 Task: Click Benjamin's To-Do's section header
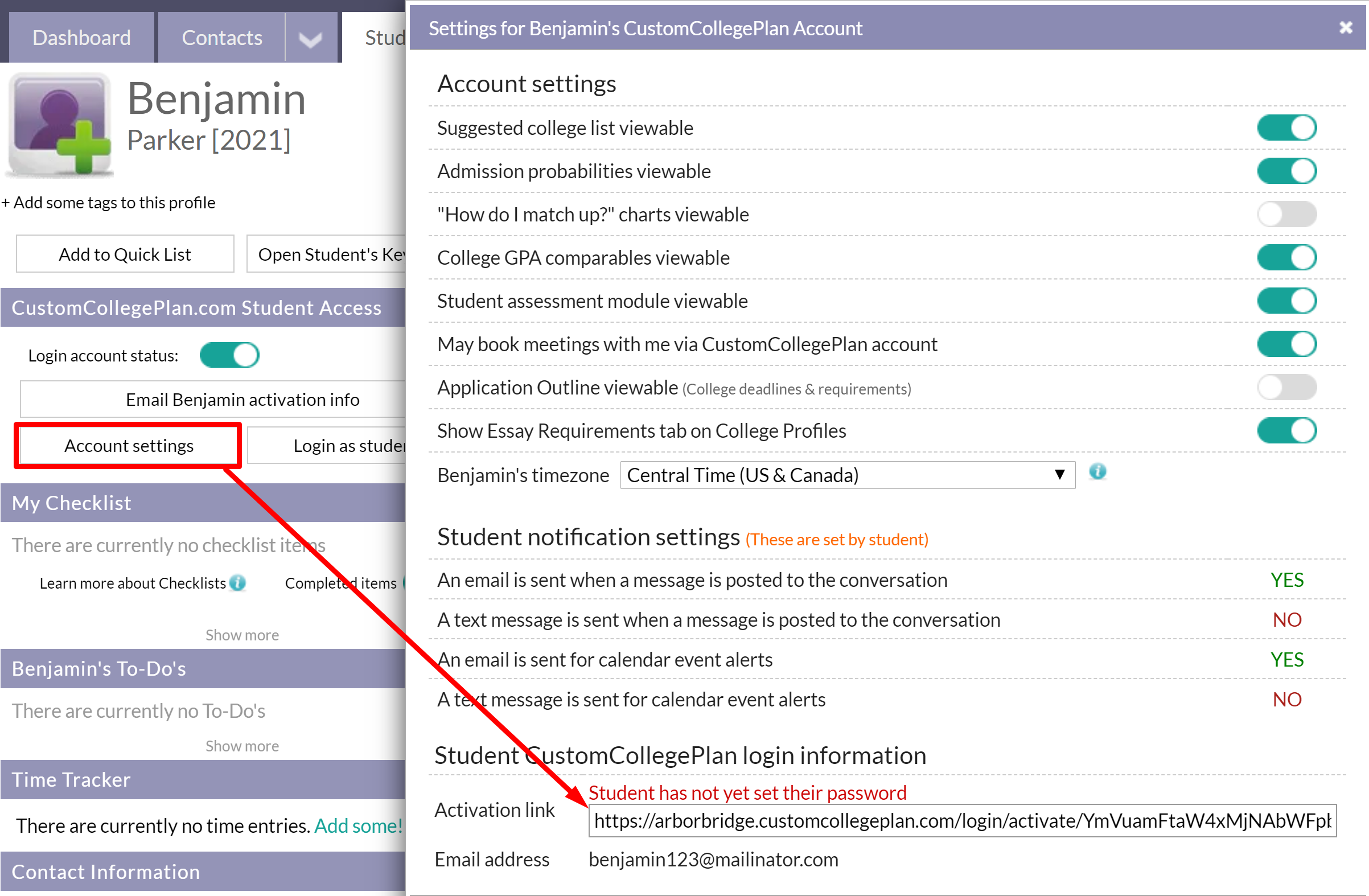tap(203, 668)
